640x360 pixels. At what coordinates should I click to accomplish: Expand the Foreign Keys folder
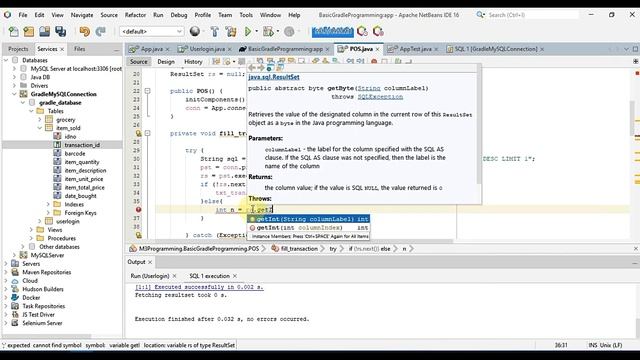pos(48,213)
